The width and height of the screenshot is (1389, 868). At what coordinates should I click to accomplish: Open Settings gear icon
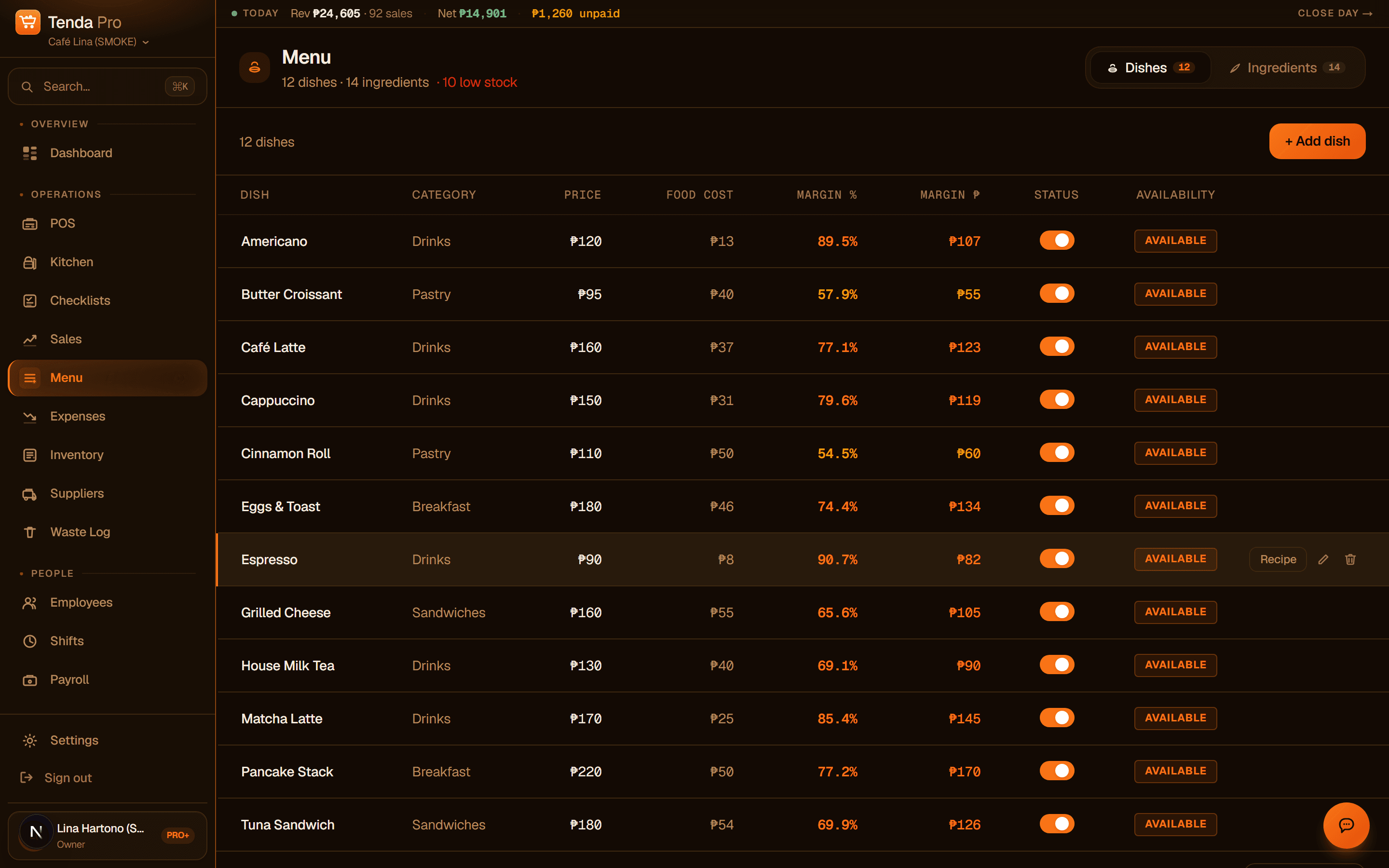pyautogui.click(x=30, y=740)
